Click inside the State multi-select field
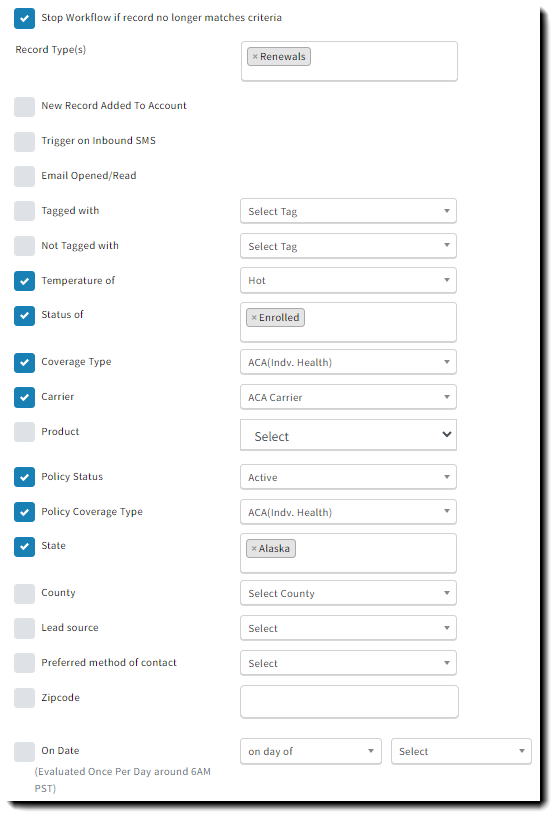The image size is (555, 818). click(x=348, y=554)
